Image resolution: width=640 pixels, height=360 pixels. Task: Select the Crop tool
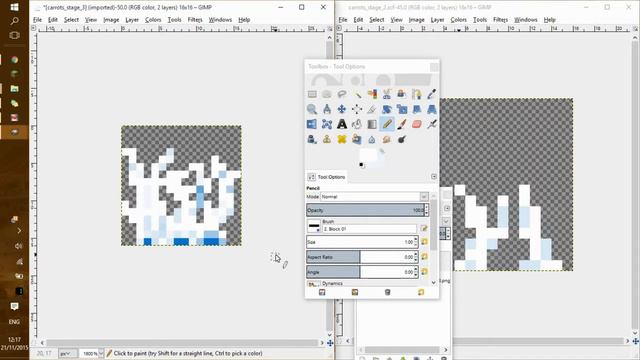[x=372, y=109]
